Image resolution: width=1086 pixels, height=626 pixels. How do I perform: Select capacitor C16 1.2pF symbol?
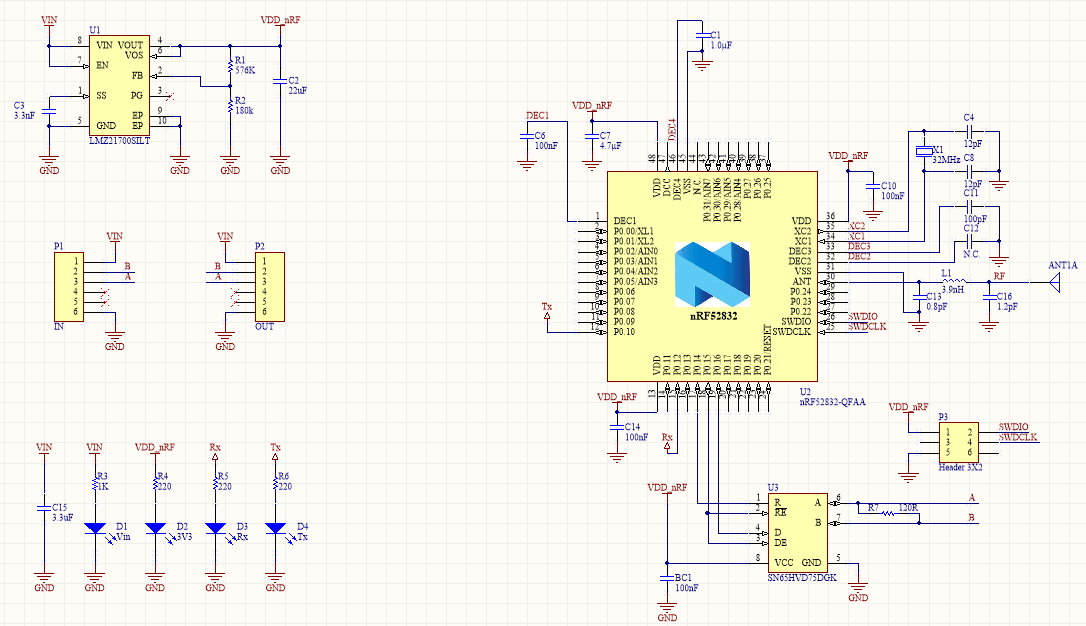coord(989,296)
